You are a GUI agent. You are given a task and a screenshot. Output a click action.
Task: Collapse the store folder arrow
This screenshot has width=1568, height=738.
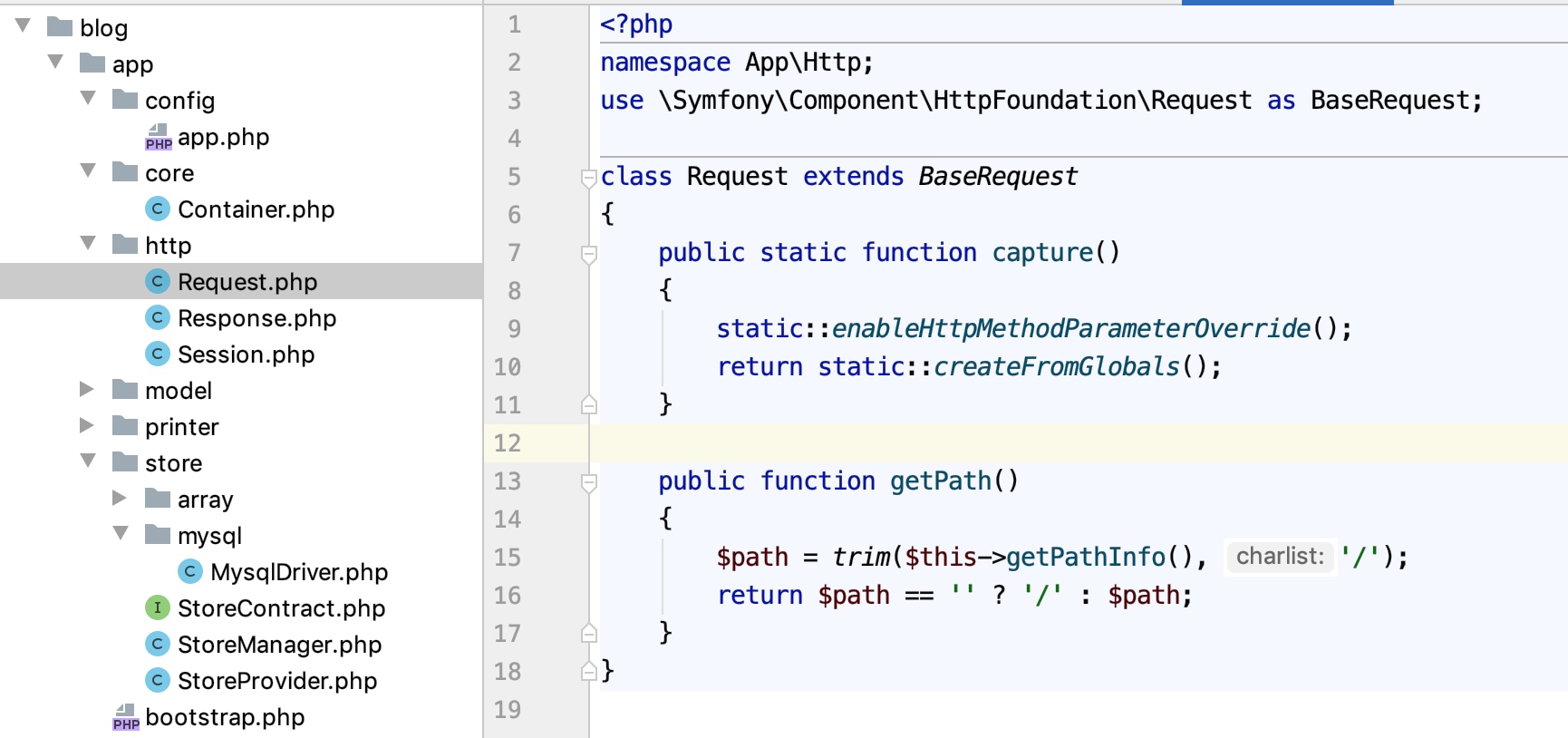pyautogui.click(x=89, y=461)
